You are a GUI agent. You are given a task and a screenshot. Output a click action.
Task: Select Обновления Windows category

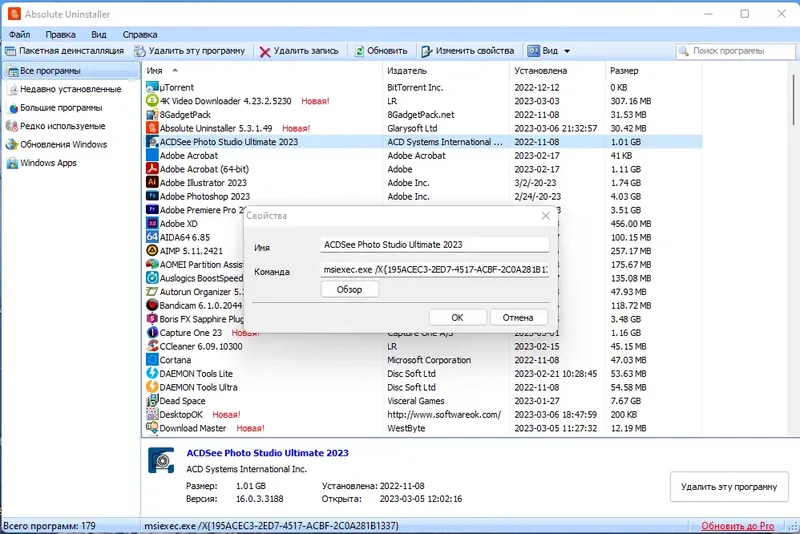click(71, 144)
